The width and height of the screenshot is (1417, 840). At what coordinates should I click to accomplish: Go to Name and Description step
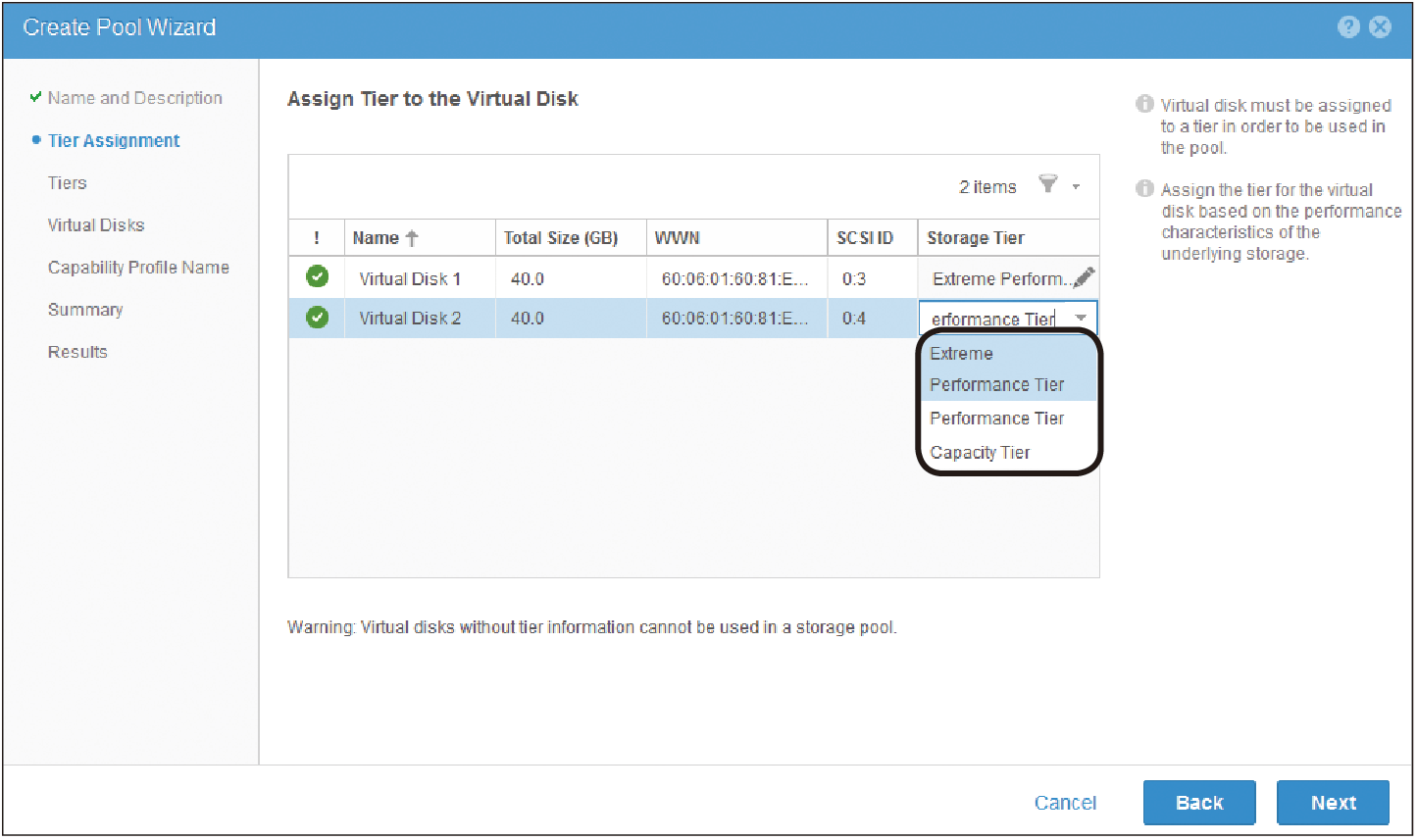[x=135, y=98]
